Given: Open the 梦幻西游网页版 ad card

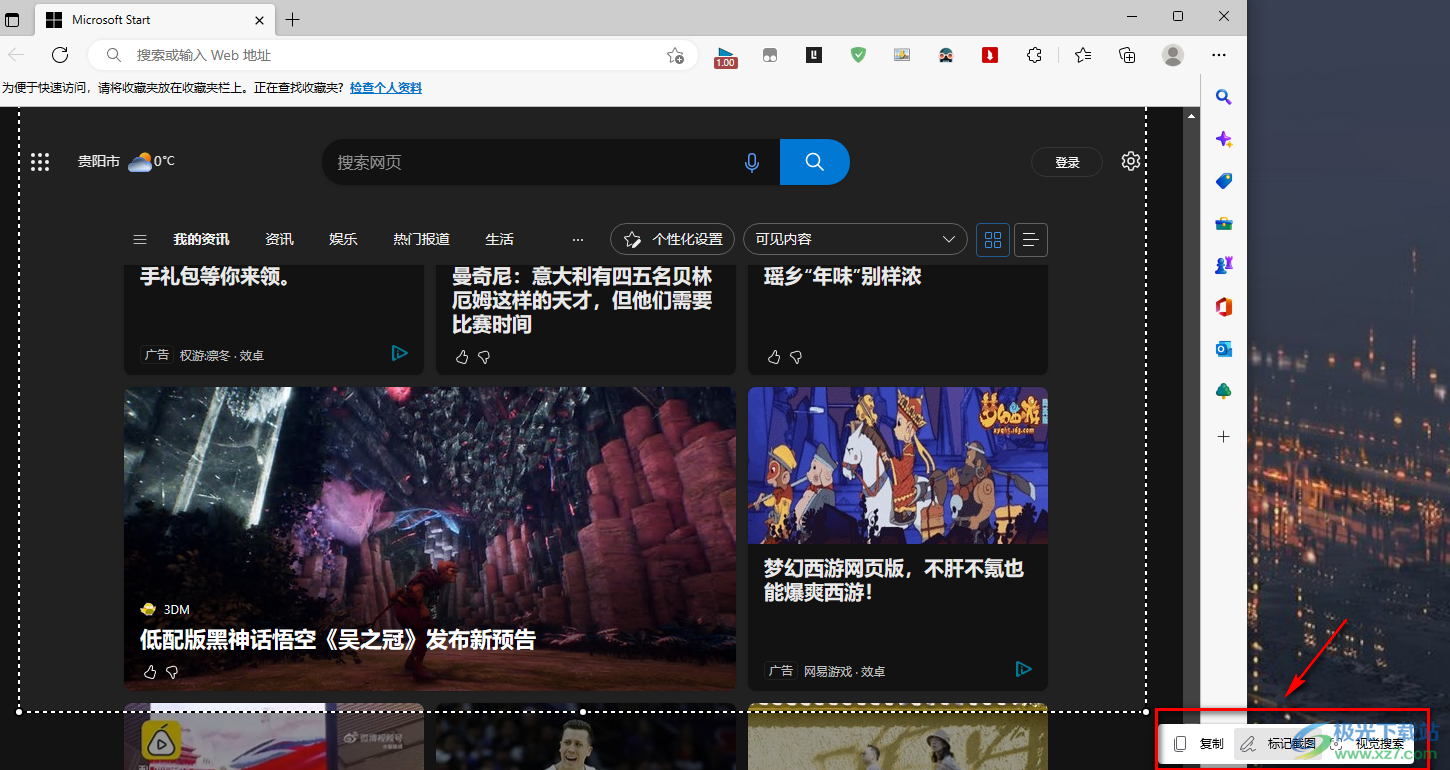Looking at the screenshot, I should [x=897, y=538].
